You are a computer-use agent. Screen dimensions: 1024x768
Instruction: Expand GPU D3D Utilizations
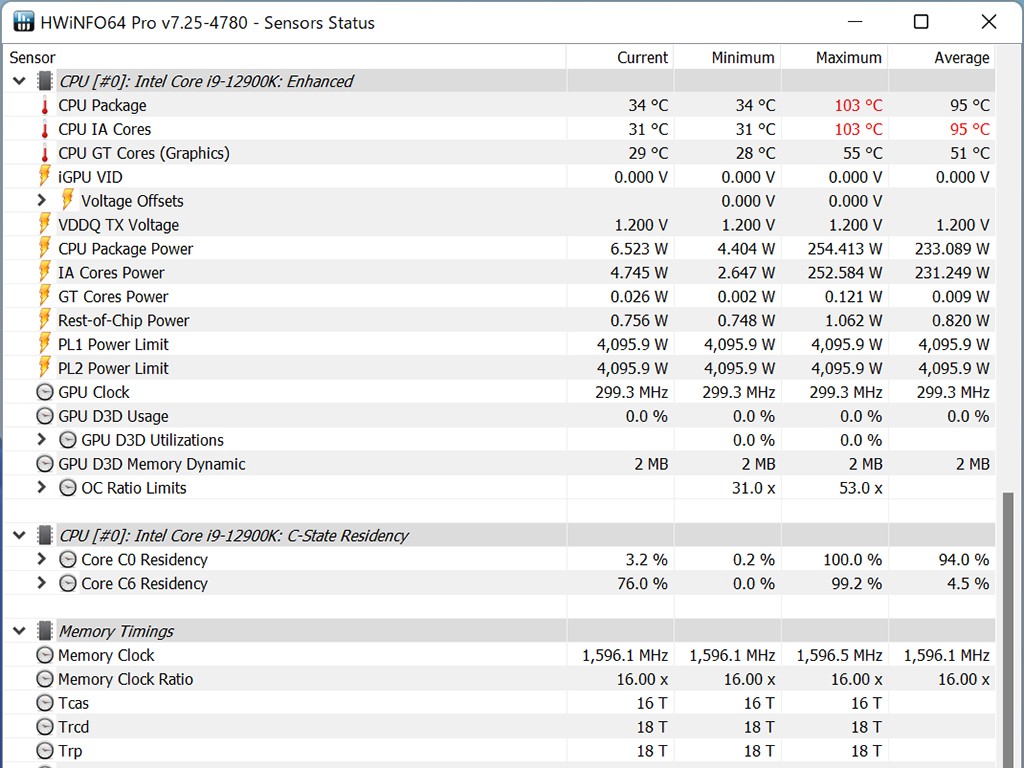click(x=41, y=440)
